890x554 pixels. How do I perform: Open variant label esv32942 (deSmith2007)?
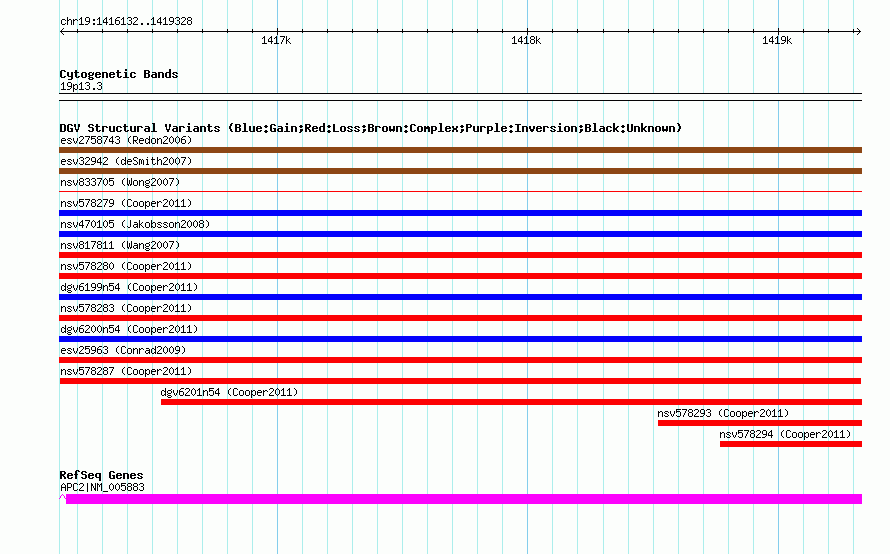coord(126,161)
